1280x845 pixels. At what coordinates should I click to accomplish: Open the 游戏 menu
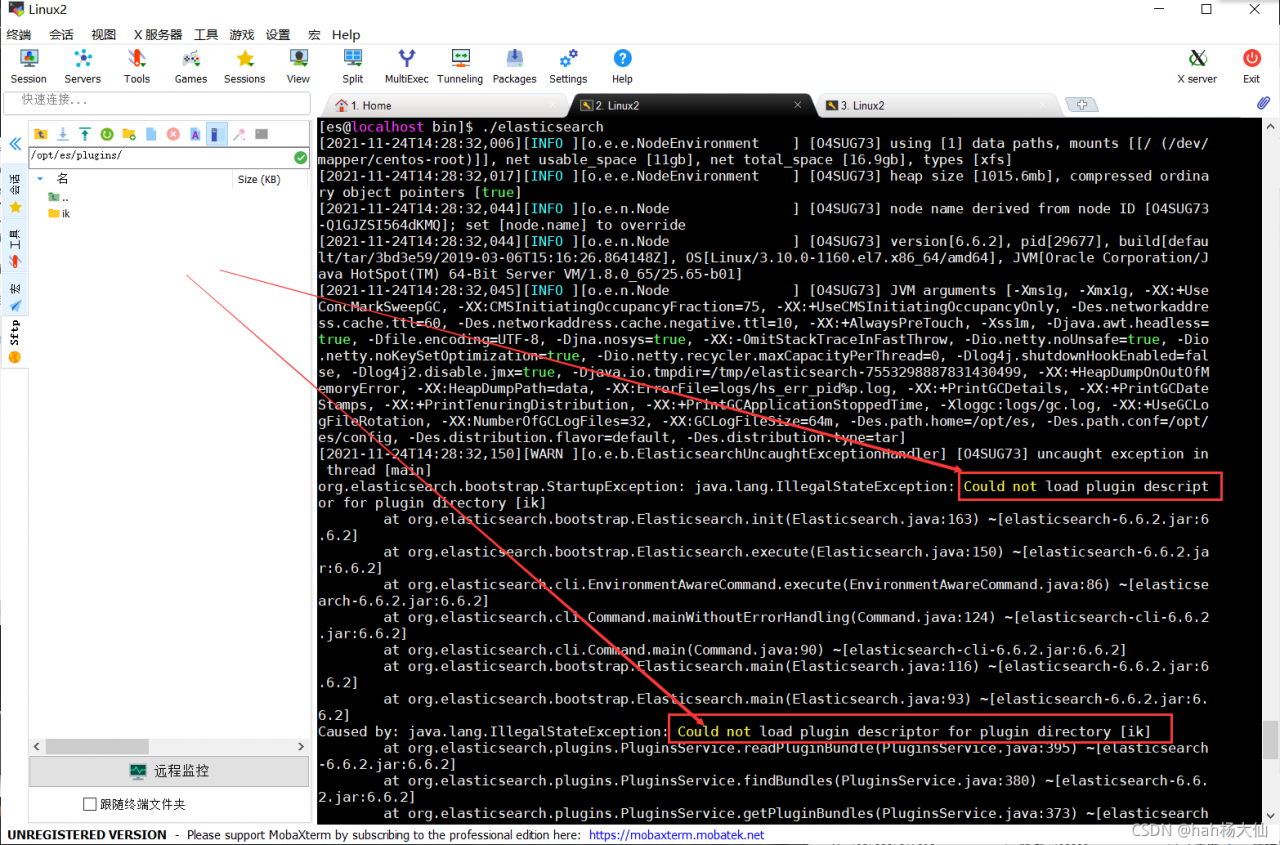[242, 34]
